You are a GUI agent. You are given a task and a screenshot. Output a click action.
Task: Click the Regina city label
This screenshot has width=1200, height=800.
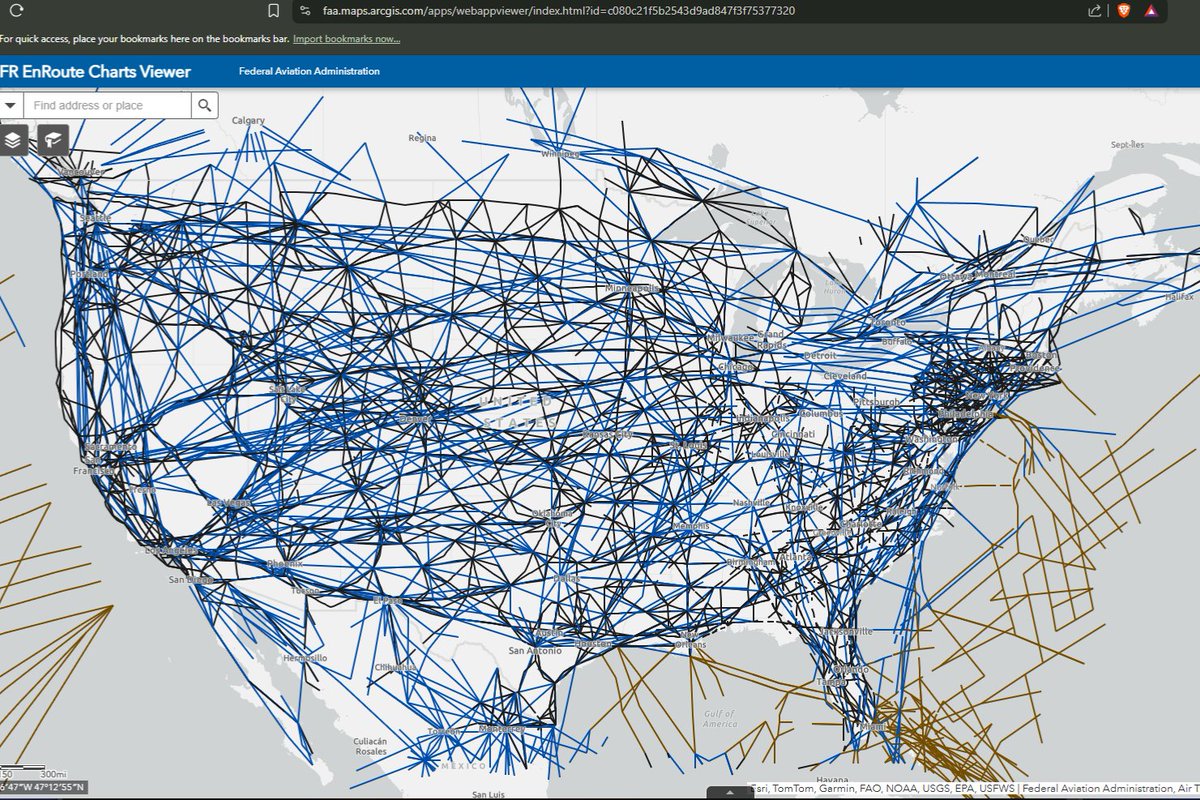pos(422,138)
